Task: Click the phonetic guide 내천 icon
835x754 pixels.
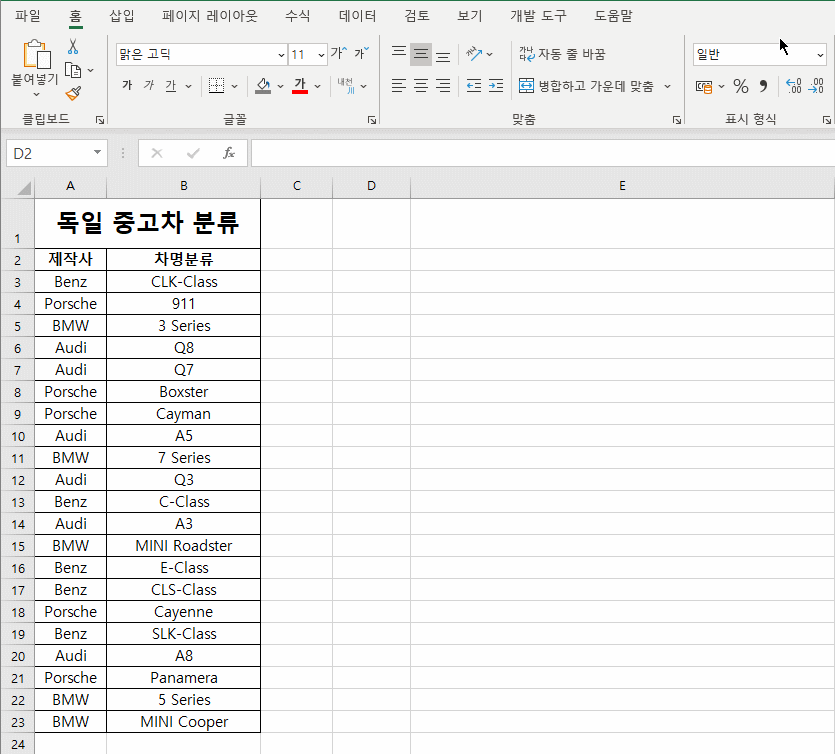Action: (x=346, y=85)
